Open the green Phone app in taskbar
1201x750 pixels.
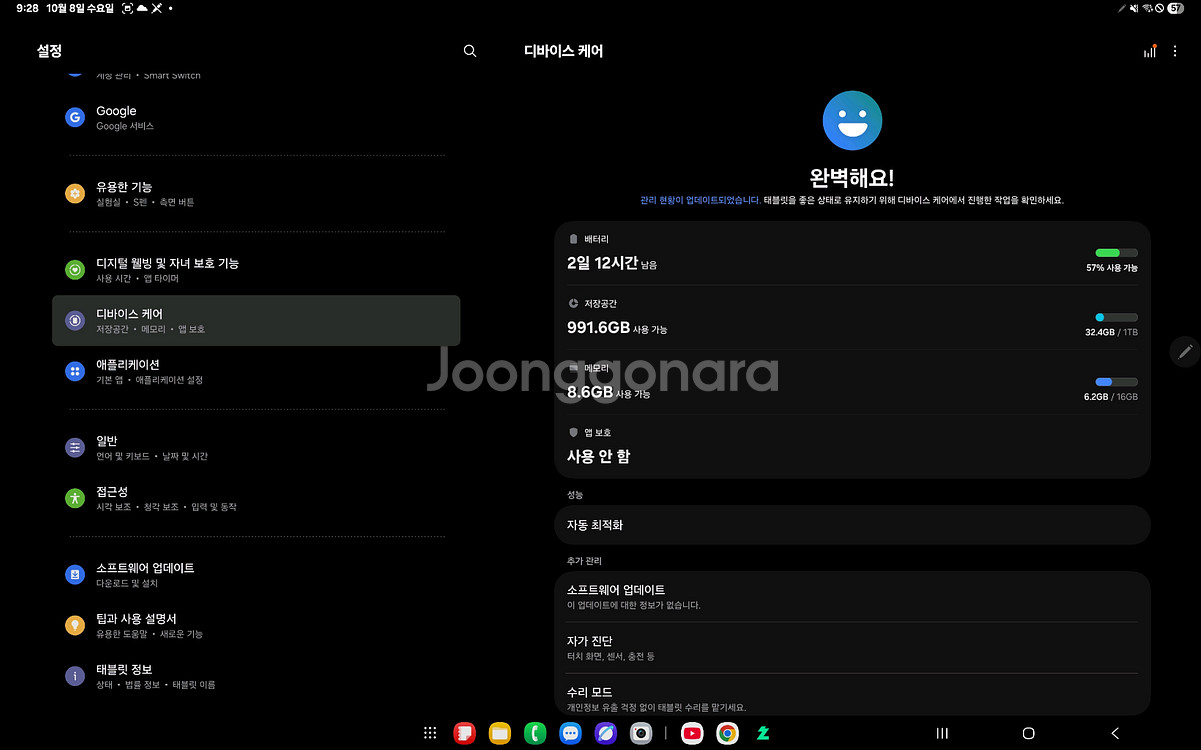535,733
